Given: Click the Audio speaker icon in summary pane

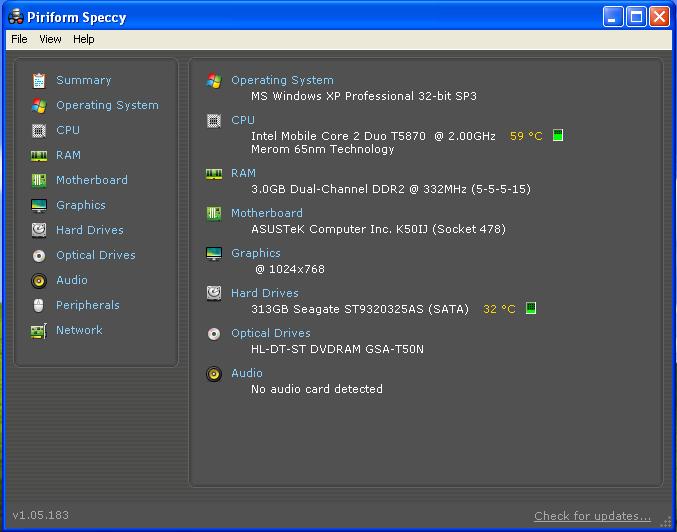Looking at the screenshot, I should click(x=214, y=374).
